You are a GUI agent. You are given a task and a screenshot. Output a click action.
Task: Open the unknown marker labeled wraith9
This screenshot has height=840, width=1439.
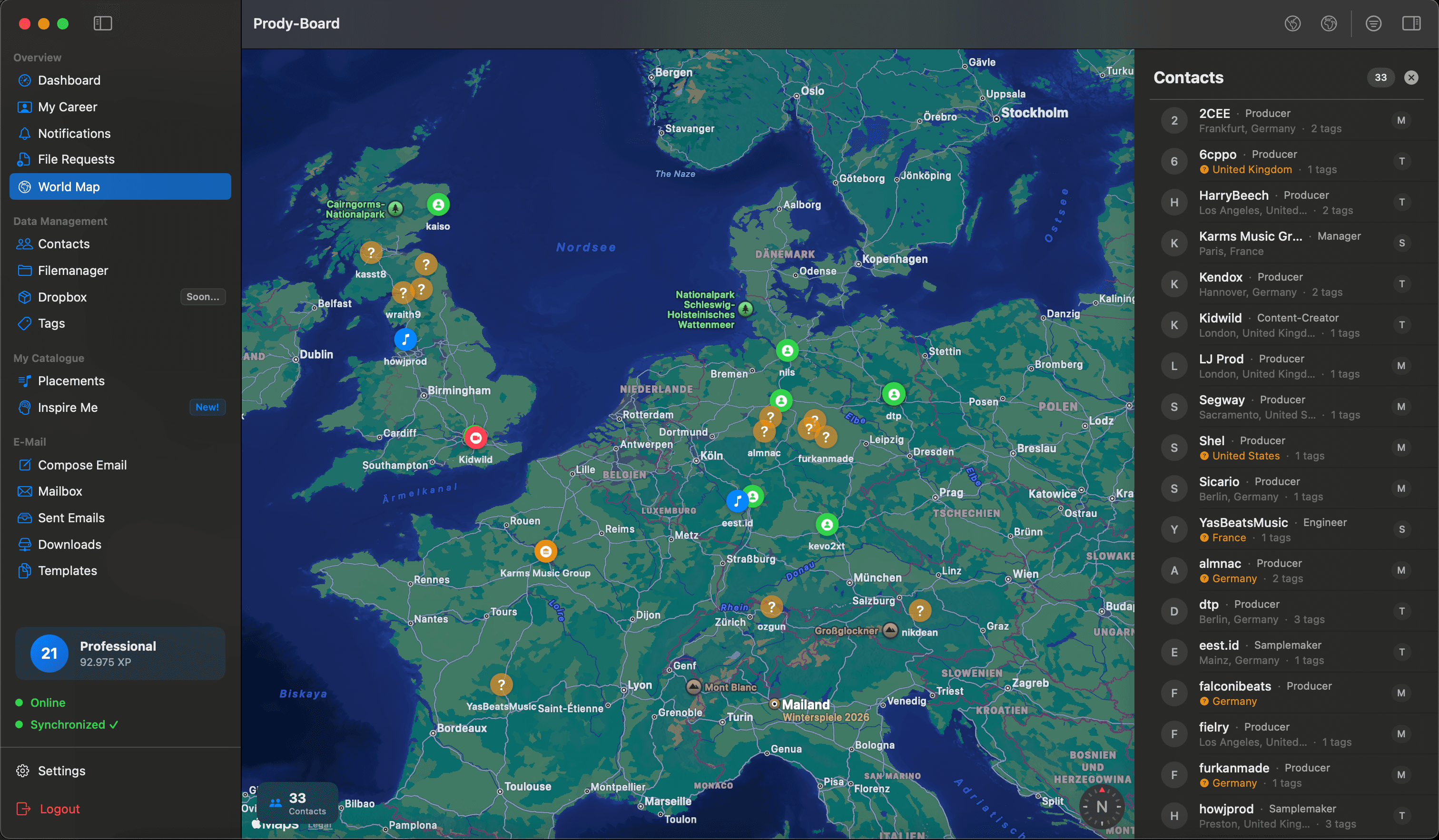[x=404, y=292]
